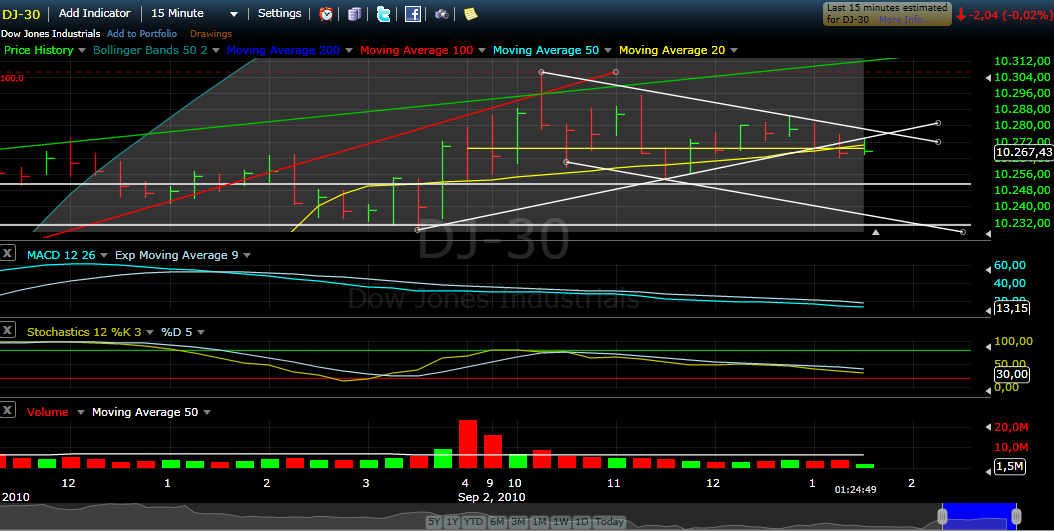Open Moving Average 100 dropdown arrow
Viewport: 1054px width, 532px height.
(x=482, y=50)
